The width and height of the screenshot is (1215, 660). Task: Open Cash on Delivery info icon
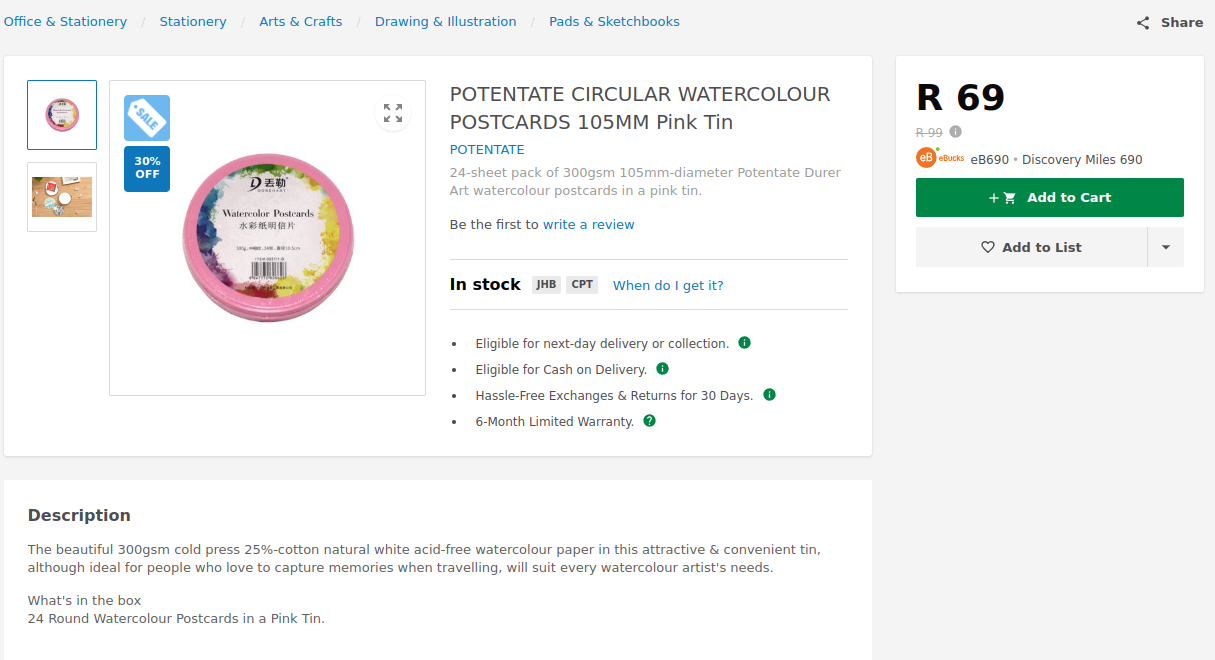point(662,369)
